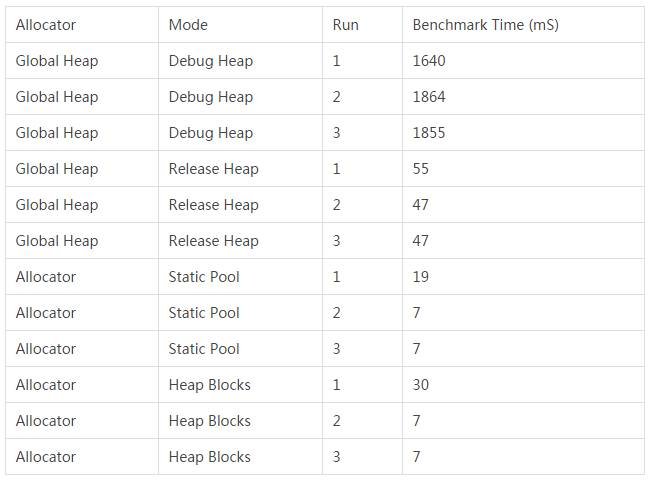Click Global Heap in the first data row
This screenshot has width=649, height=483.
pyautogui.click(x=57, y=61)
